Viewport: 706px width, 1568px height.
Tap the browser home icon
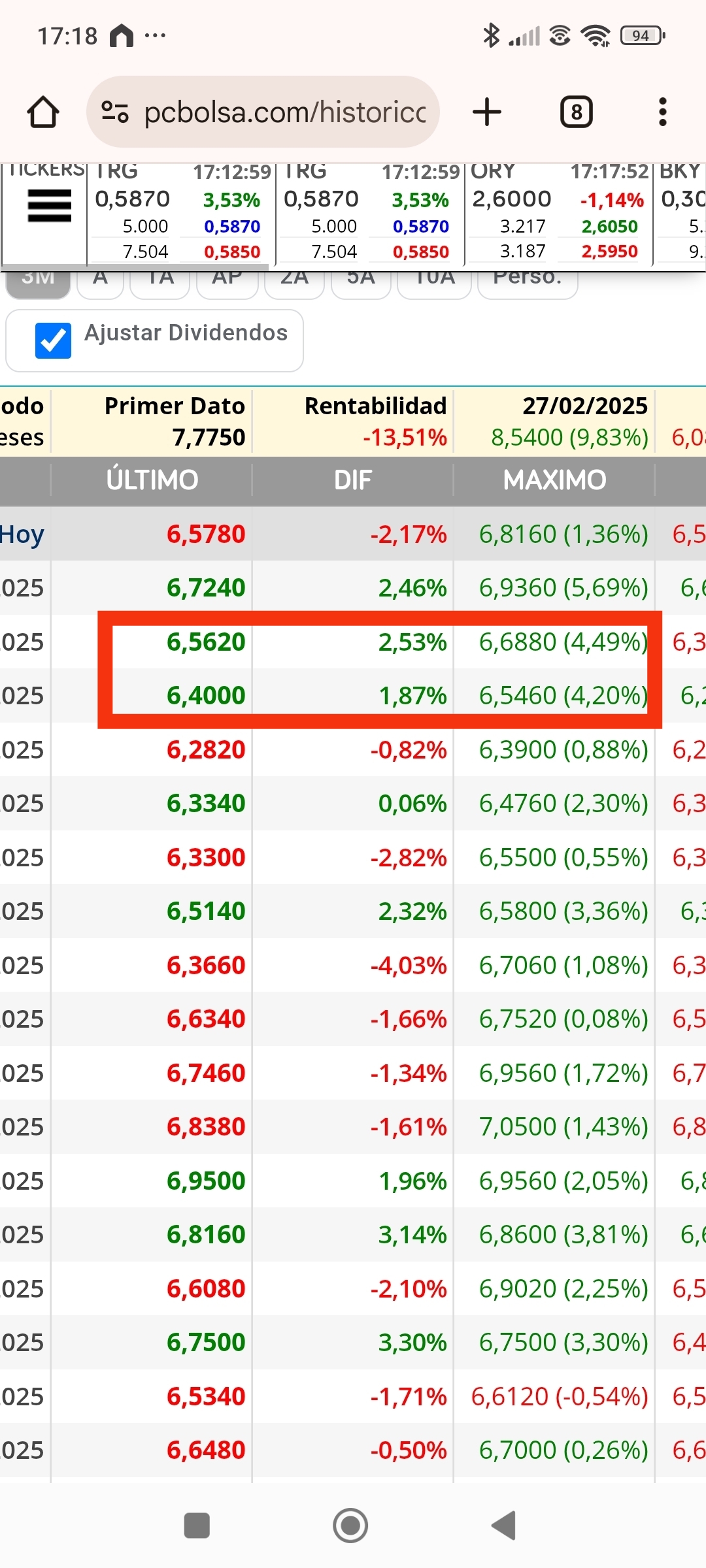43,112
